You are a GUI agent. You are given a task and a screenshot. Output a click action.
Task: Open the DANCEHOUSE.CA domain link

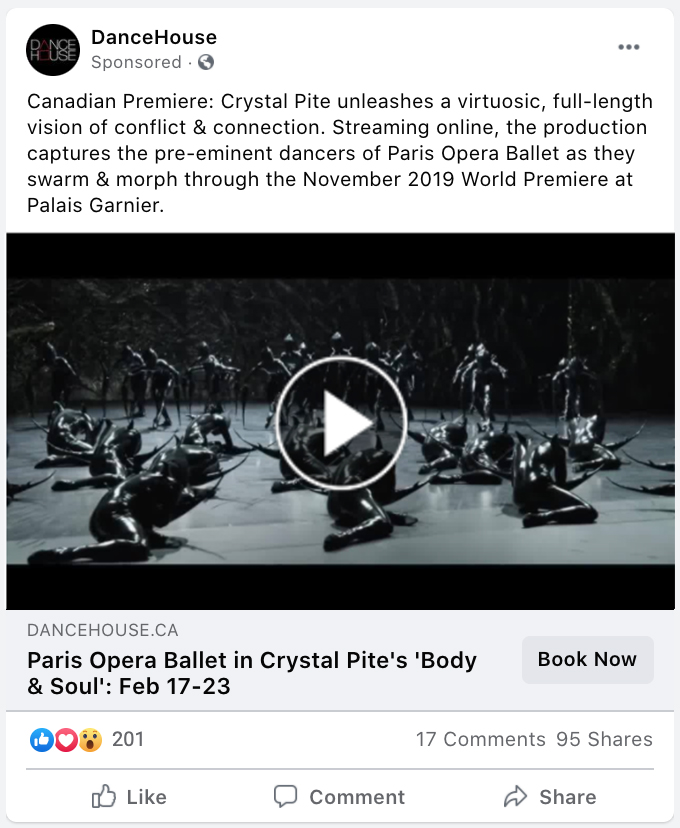coord(103,631)
